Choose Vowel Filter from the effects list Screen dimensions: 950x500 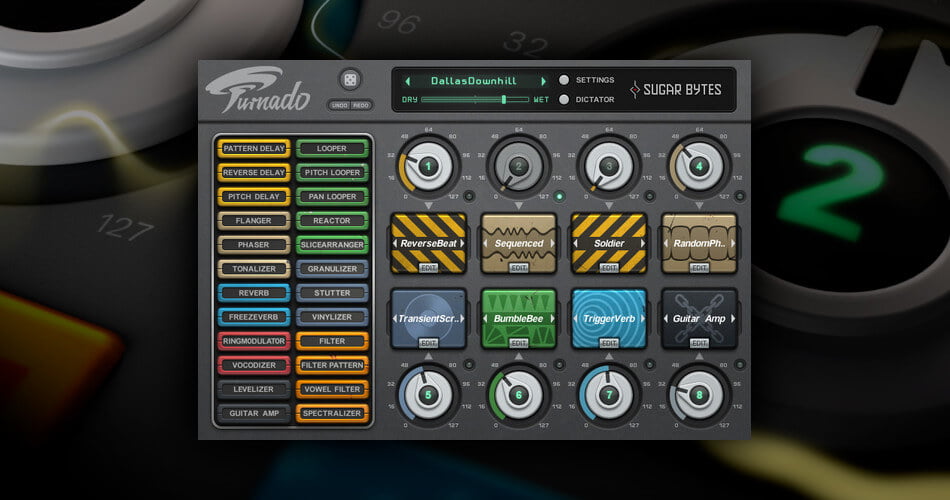pos(332,389)
